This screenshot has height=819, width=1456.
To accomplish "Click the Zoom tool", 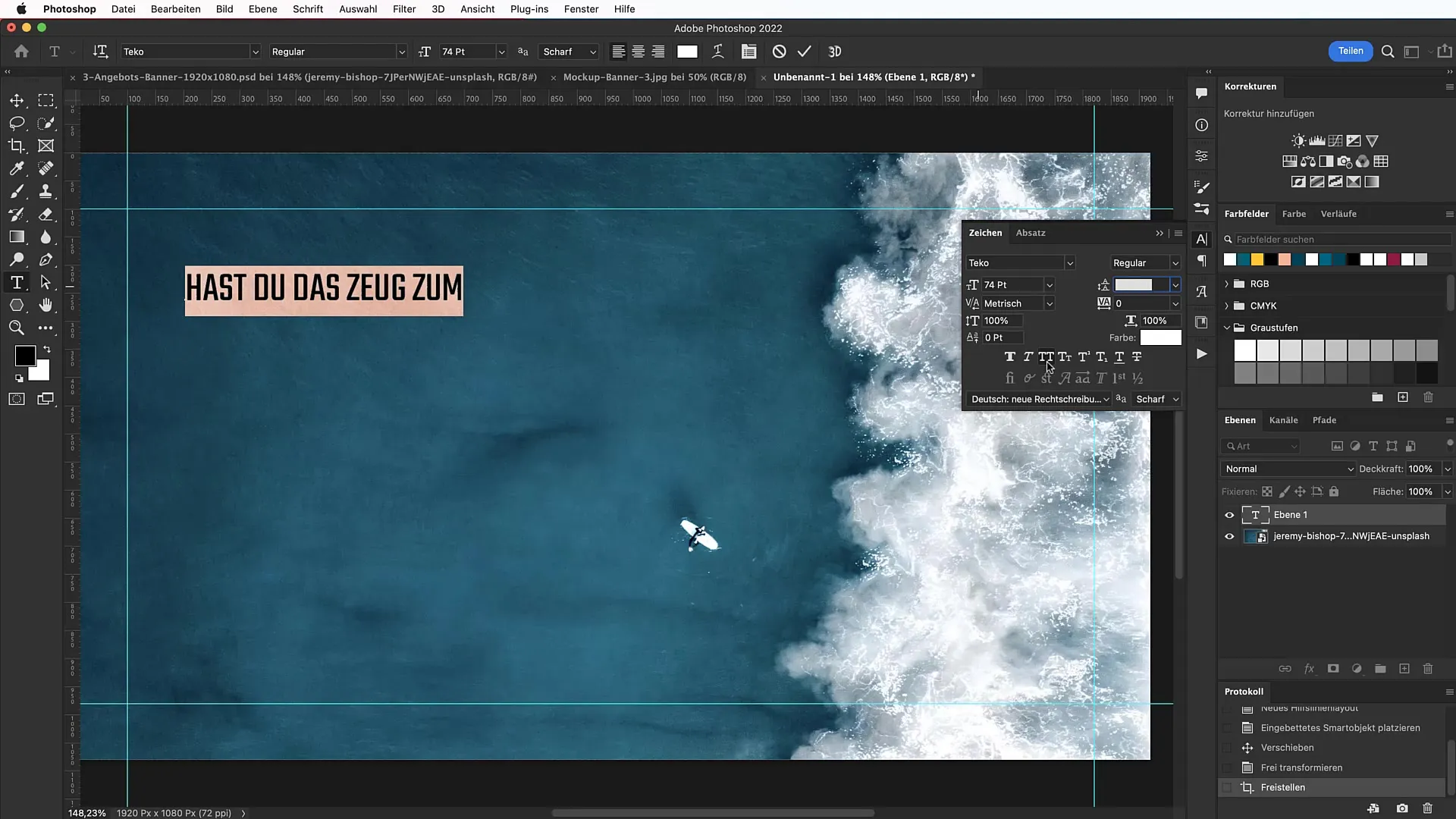I will pos(17,329).
